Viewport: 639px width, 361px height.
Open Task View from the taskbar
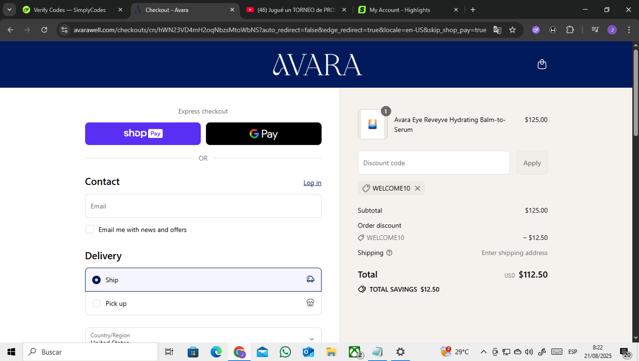169,352
